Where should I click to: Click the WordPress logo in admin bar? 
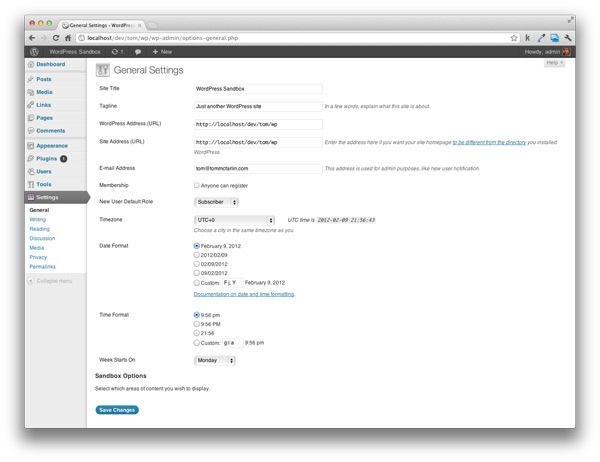[x=34, y=51]
